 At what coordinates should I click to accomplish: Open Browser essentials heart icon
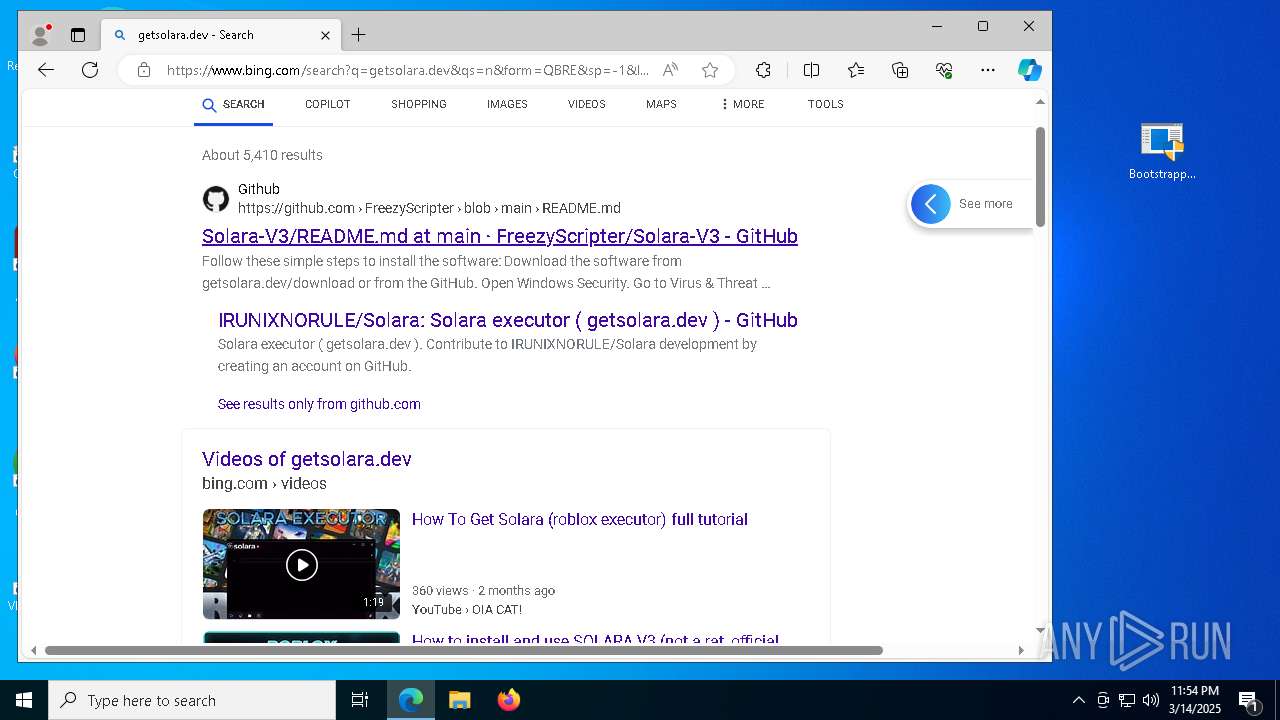click(944, 70)
